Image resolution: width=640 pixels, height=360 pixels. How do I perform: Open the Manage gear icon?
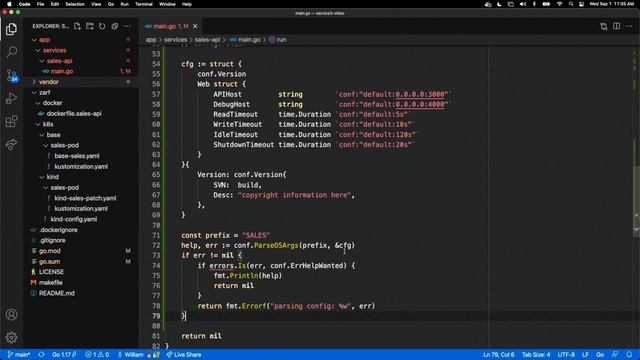11,338
